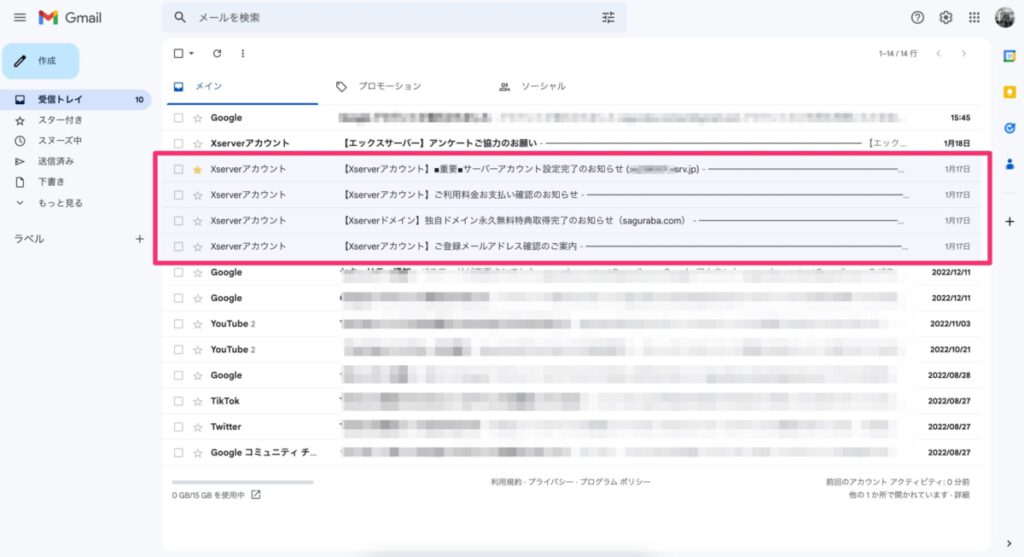Viewport: 1024px width, 557px height.
Task: Open the Google email dated 2022/08/28
Action: pyautogui.click(x=572, y=375)
